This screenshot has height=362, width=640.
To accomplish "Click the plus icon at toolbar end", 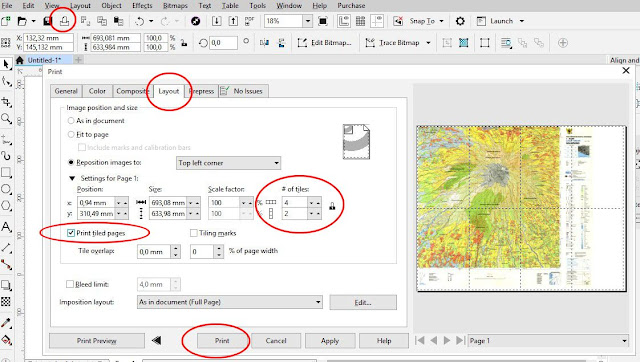I will coord(563,42).
